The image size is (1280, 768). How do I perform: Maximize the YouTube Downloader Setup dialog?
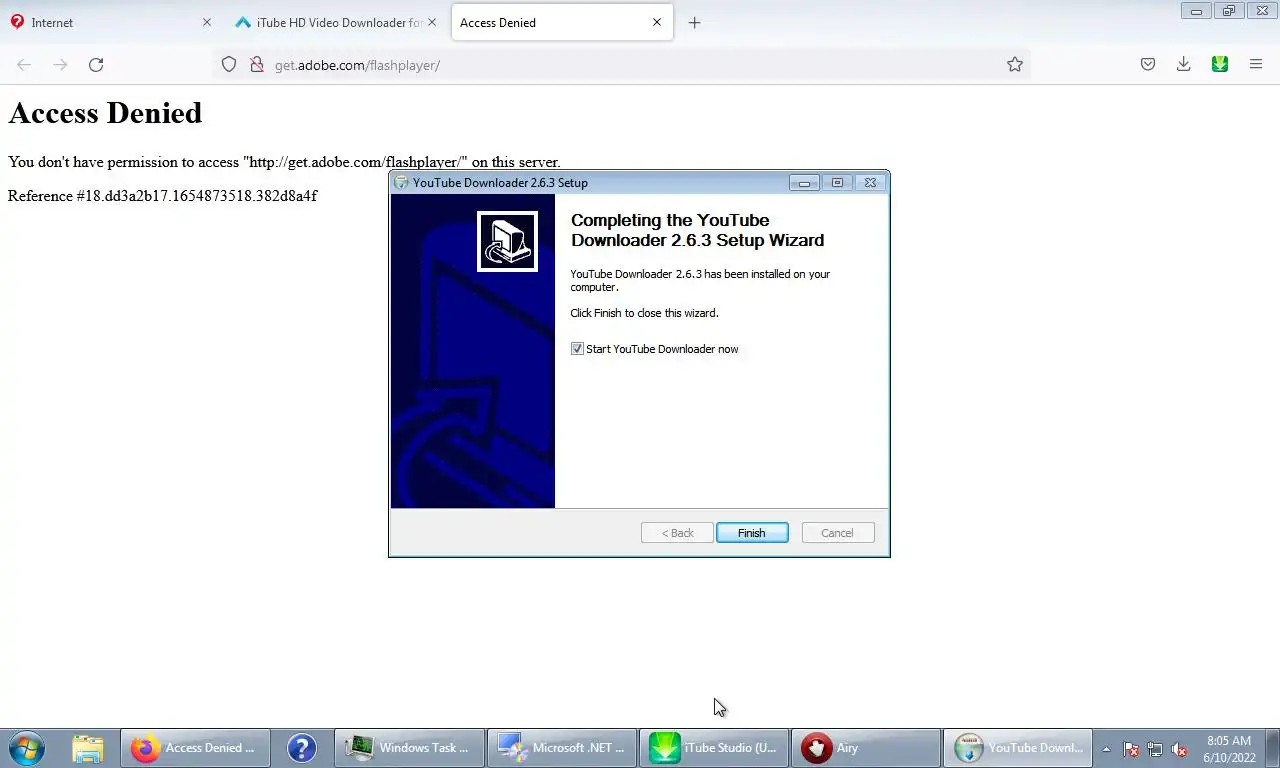837,182
